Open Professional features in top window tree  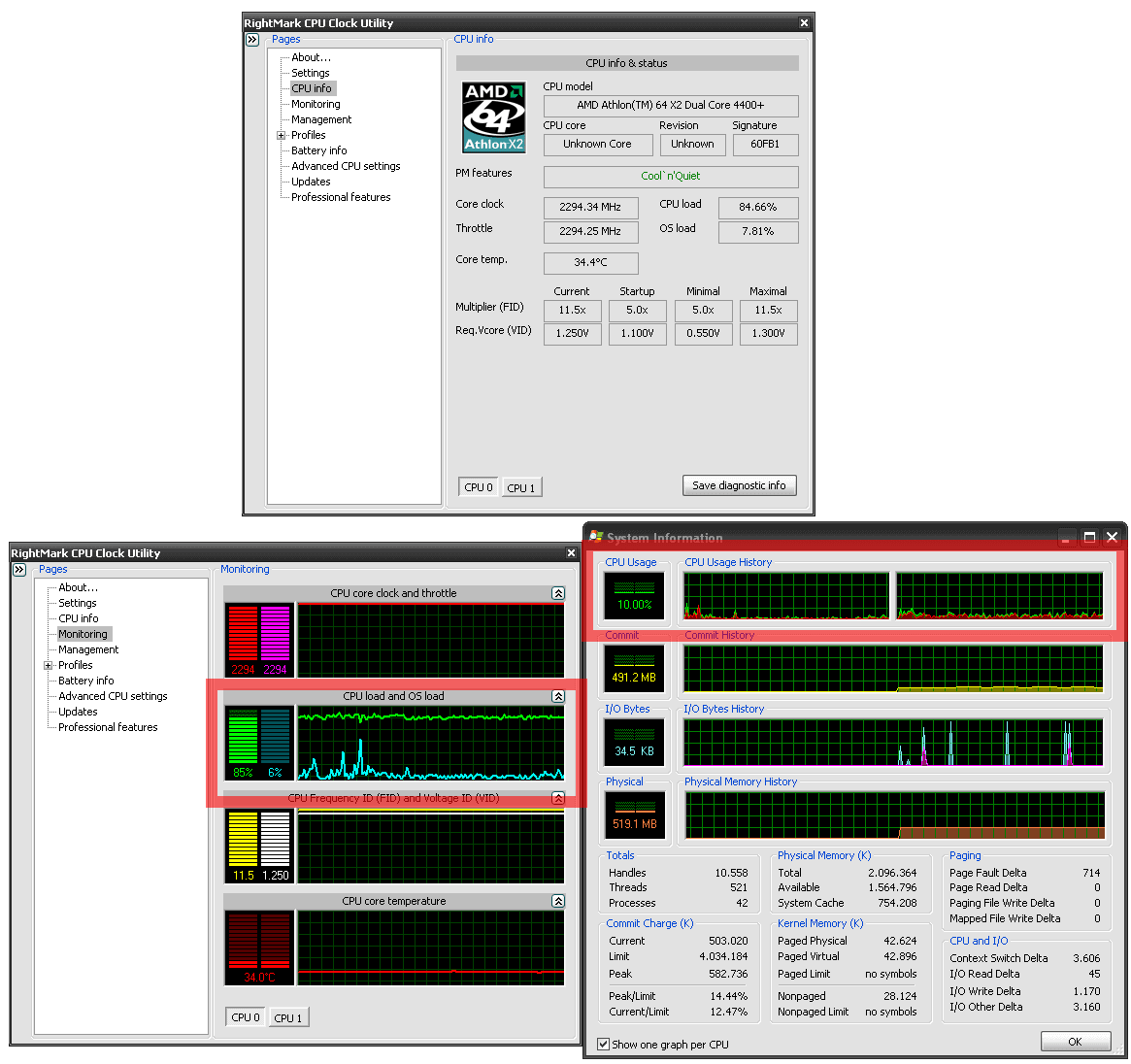pyautogui.click(x=341, y=197)
